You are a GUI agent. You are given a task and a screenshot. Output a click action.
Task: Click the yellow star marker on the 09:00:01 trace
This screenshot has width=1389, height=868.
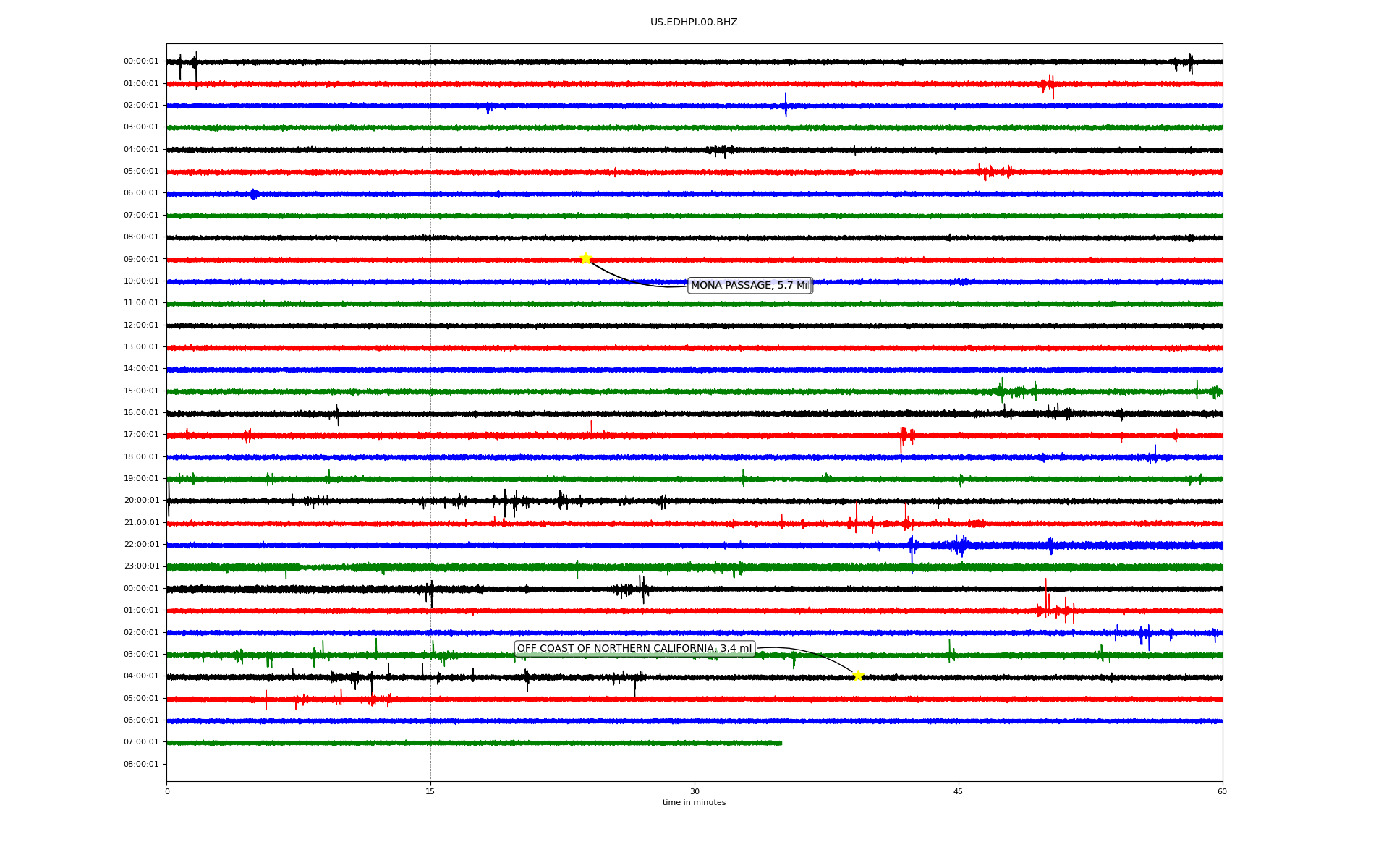[x=585, y=259]
